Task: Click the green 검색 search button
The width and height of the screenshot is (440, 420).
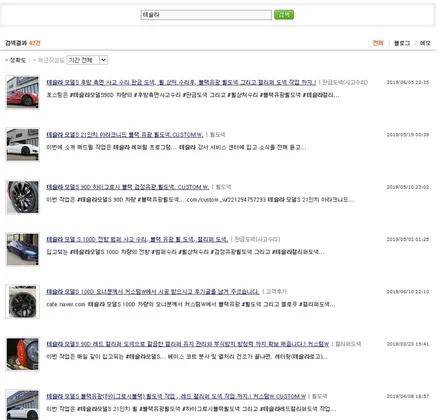Action: (284, 15)
